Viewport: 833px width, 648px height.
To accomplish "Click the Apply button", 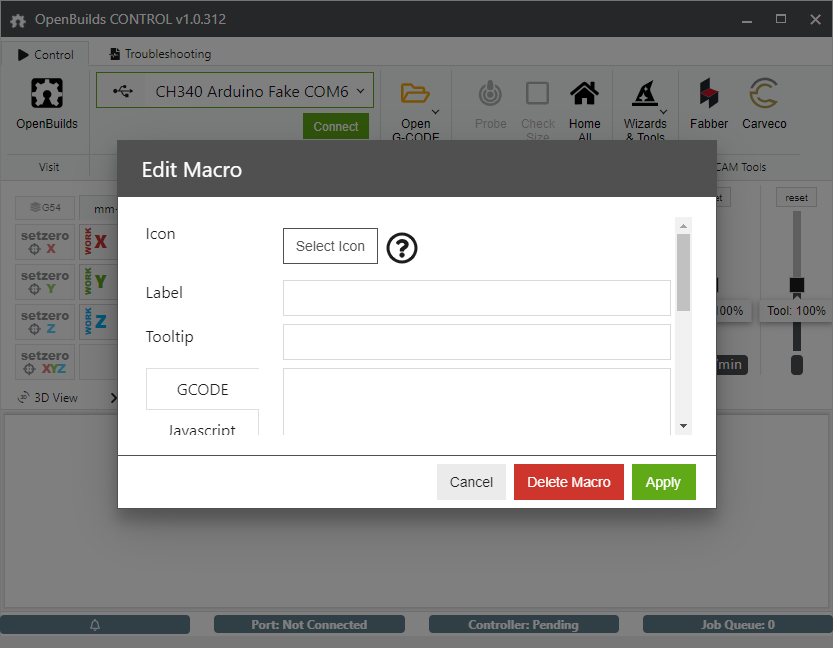I will point(663,482).
